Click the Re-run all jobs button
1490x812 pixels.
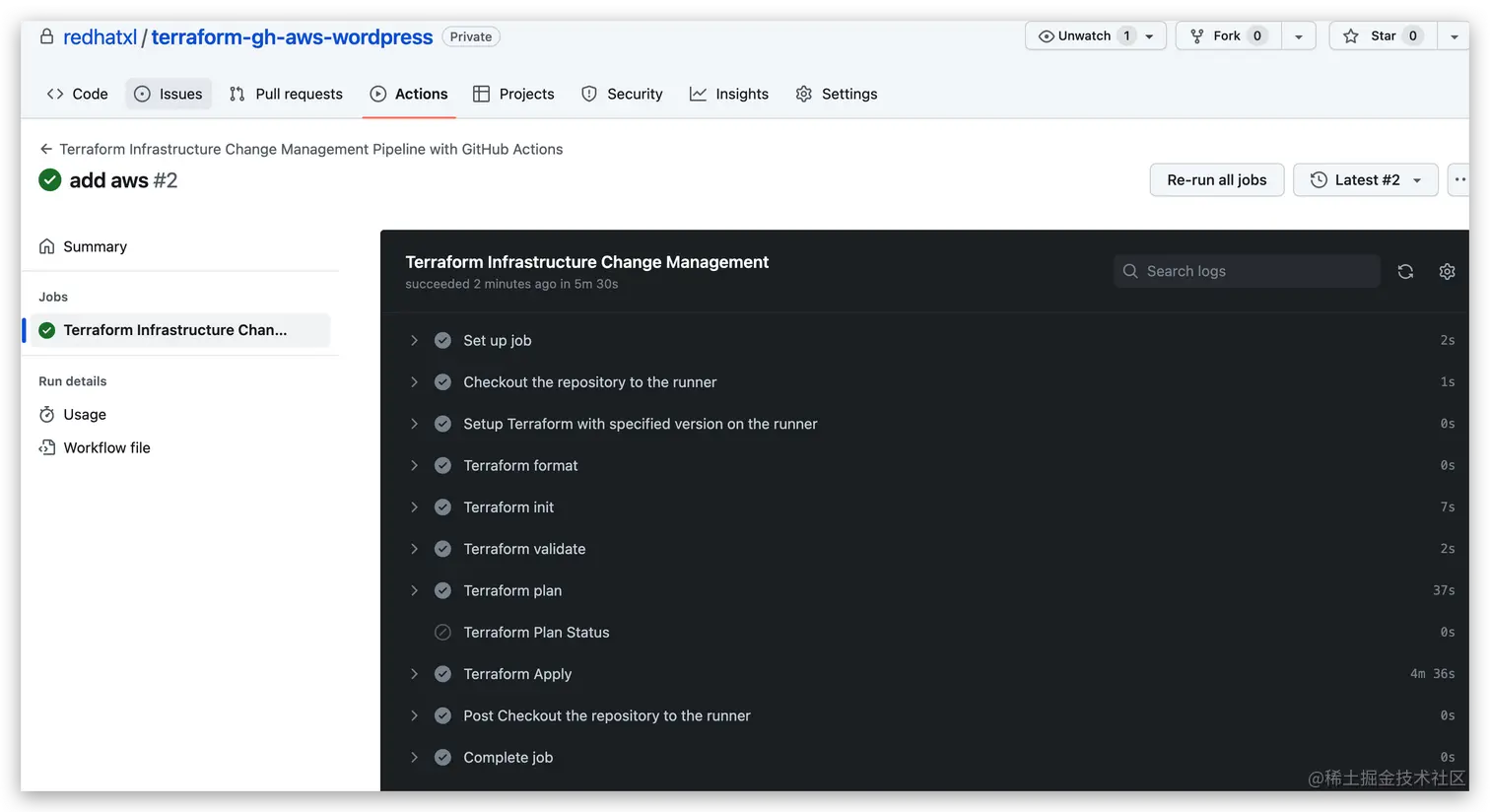pyautogui.click(x=1217, y=180)
